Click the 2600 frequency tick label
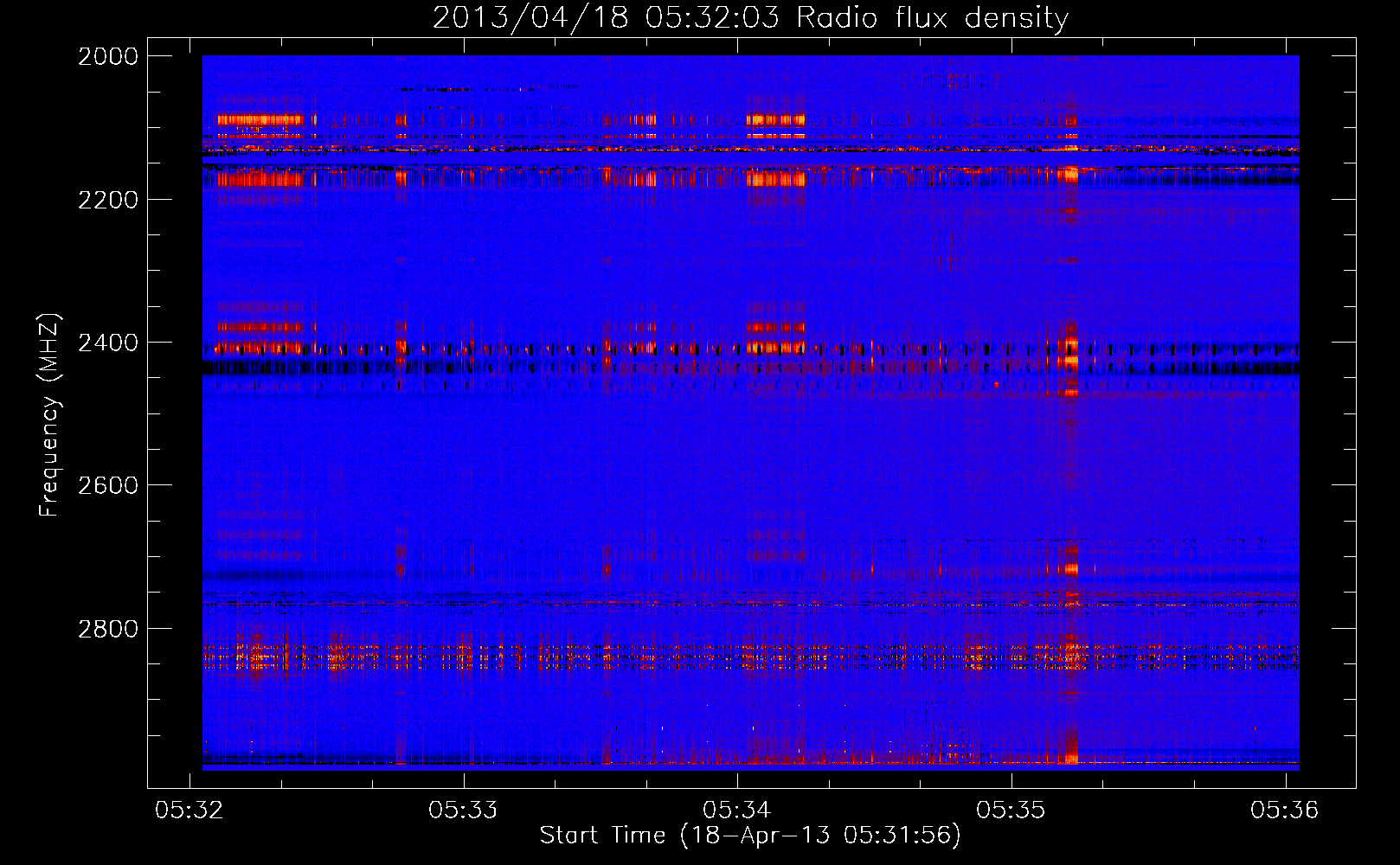This screenshot has width=1400, height=865. coord(108,485)
